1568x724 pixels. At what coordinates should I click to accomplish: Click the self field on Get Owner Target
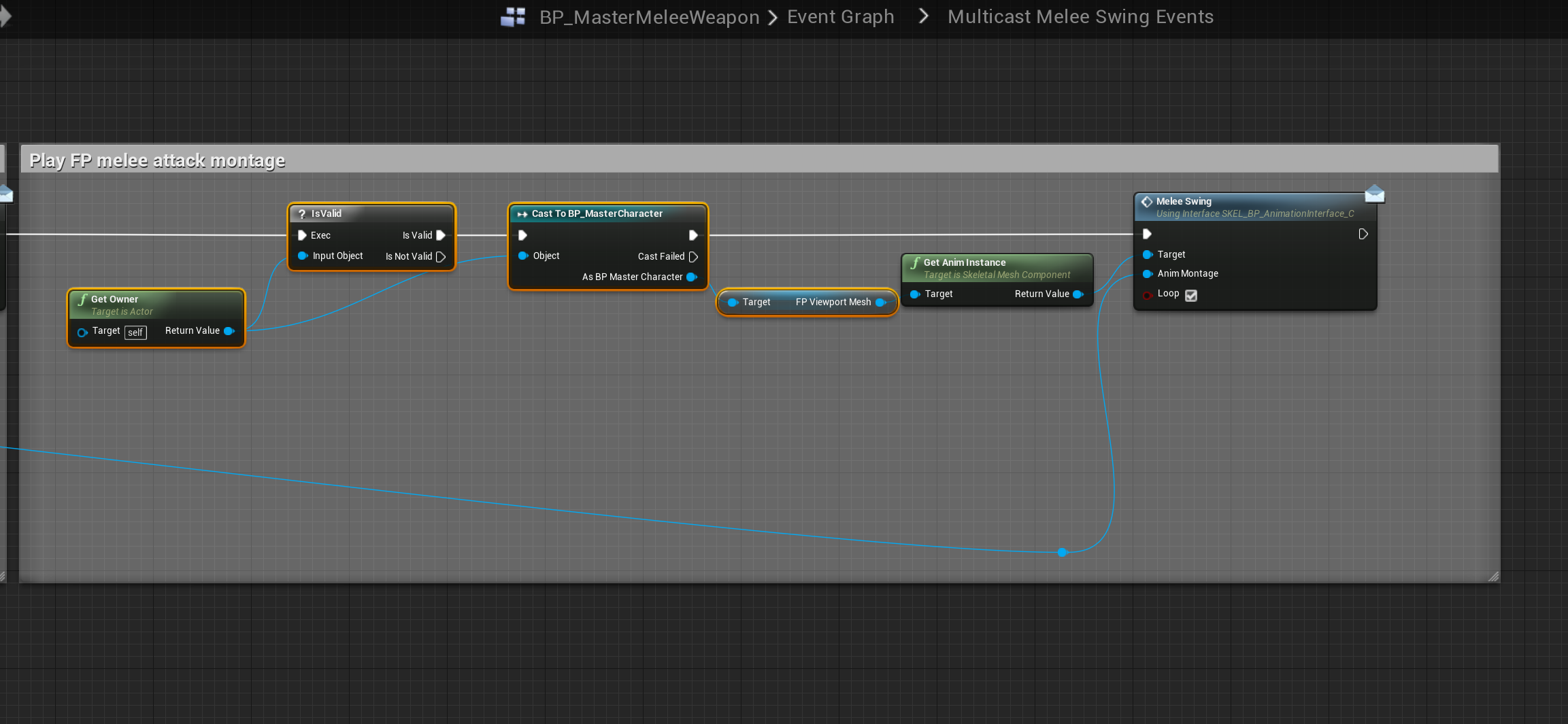[x=135, y=332]
